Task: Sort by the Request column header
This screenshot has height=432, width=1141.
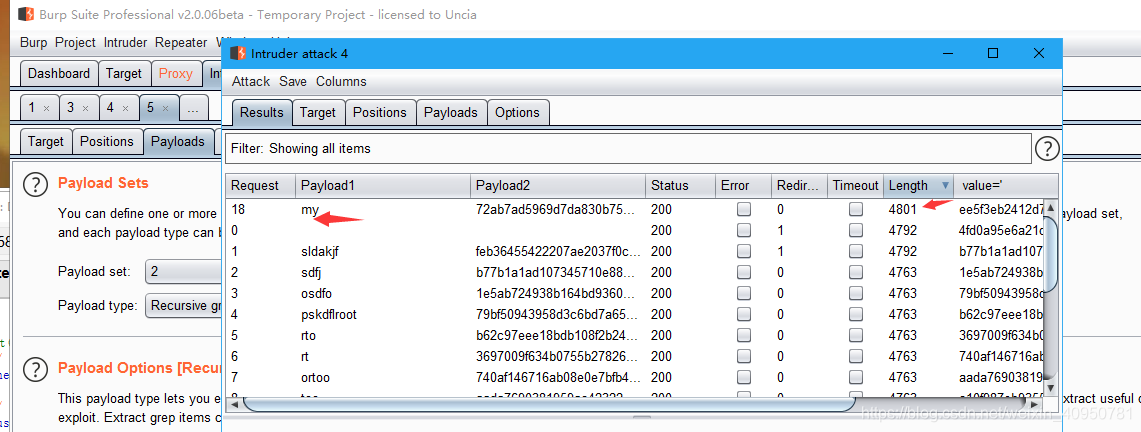Action: tap(260, 185)
